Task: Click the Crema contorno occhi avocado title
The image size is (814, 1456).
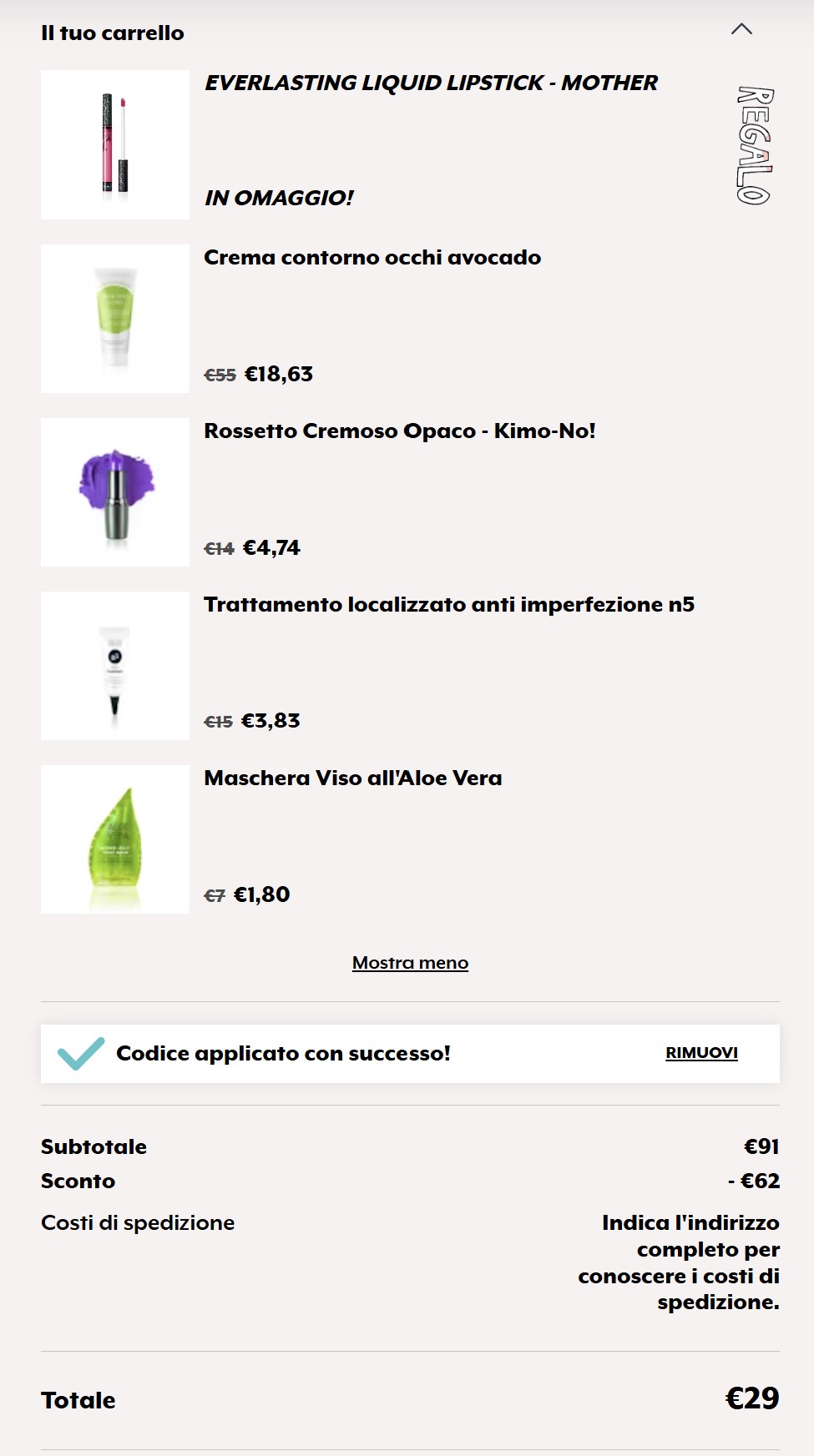Action: (372, 258)
